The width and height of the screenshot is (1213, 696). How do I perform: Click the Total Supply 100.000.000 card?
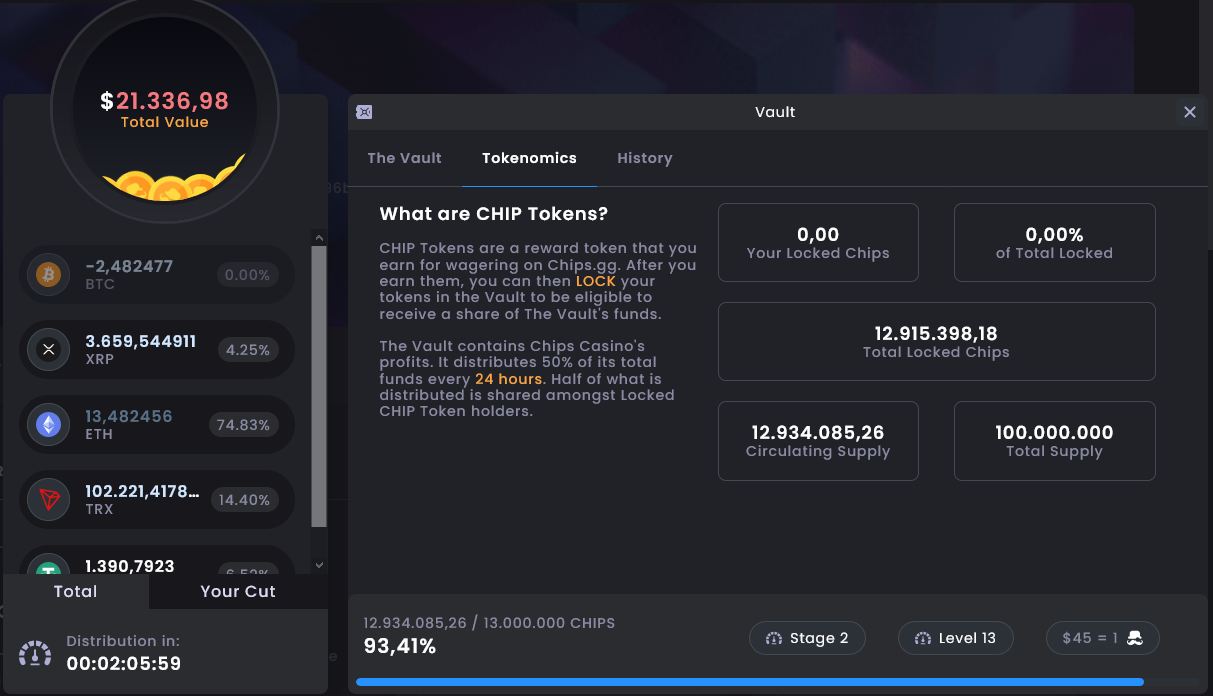(x=1054, y=441)
